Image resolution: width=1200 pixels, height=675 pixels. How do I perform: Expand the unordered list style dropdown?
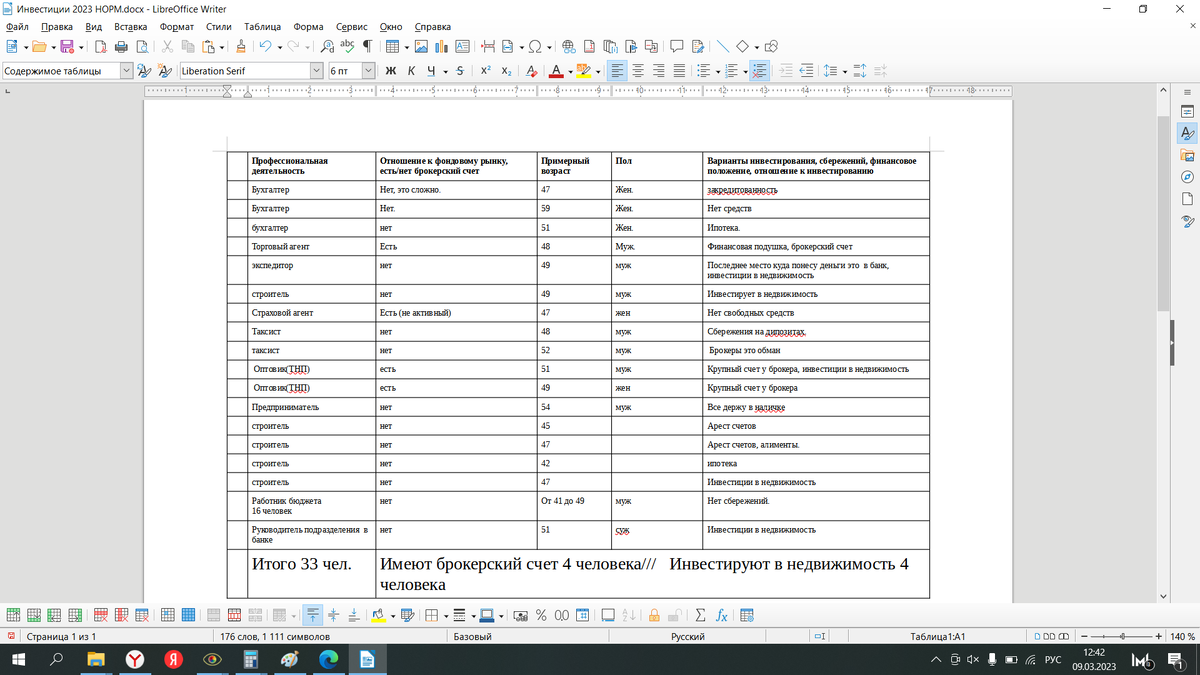[717, 71]
